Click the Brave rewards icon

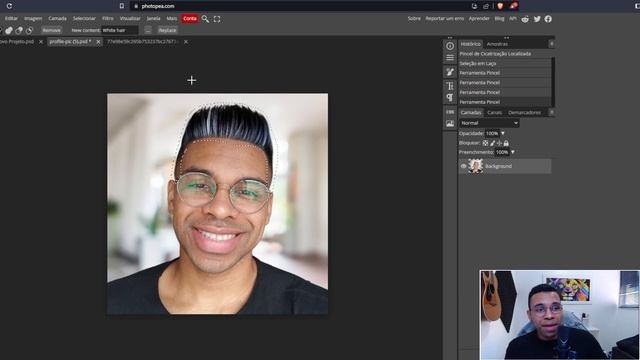513,6
